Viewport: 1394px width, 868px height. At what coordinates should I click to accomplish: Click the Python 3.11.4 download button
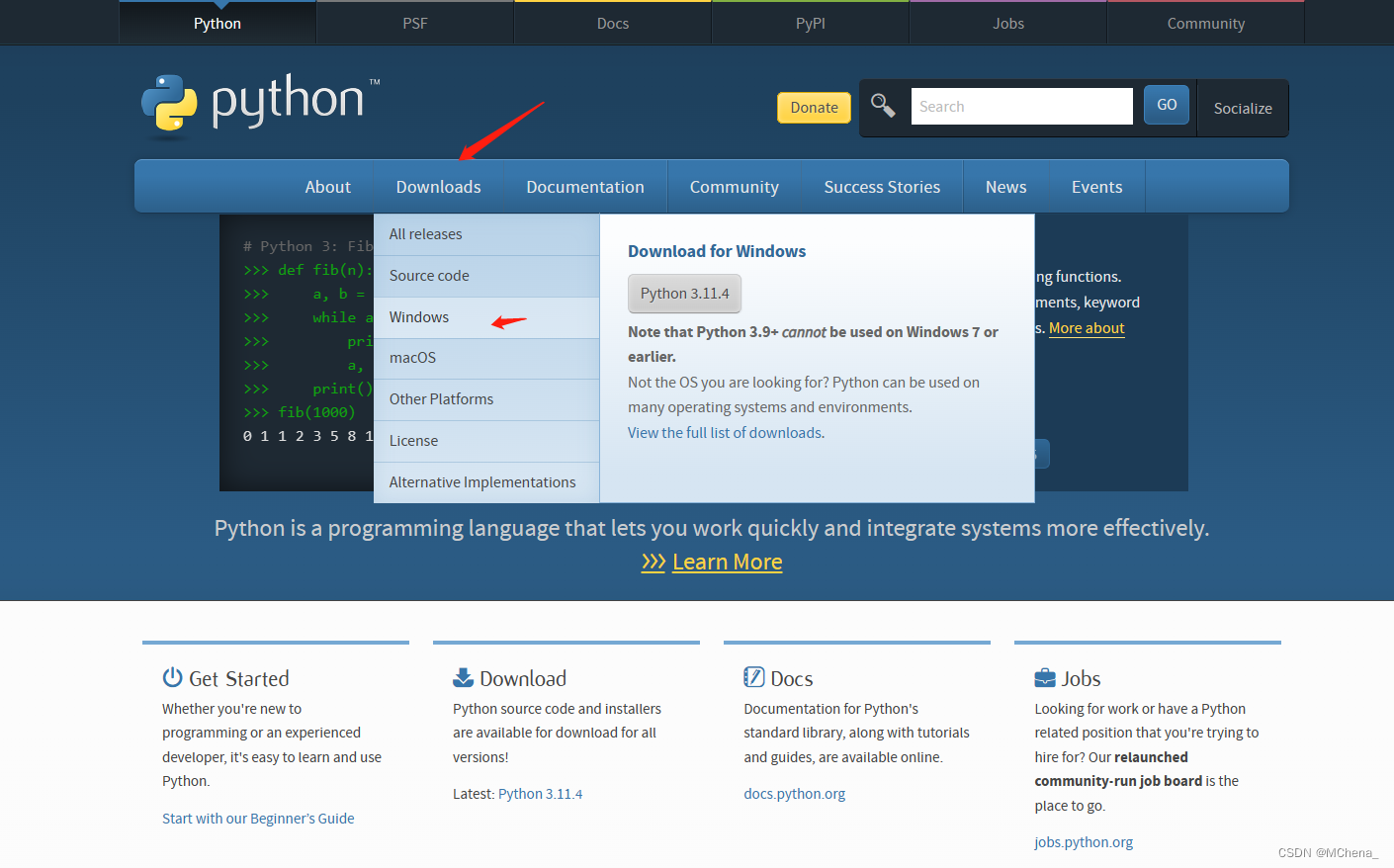click(684, 294)
